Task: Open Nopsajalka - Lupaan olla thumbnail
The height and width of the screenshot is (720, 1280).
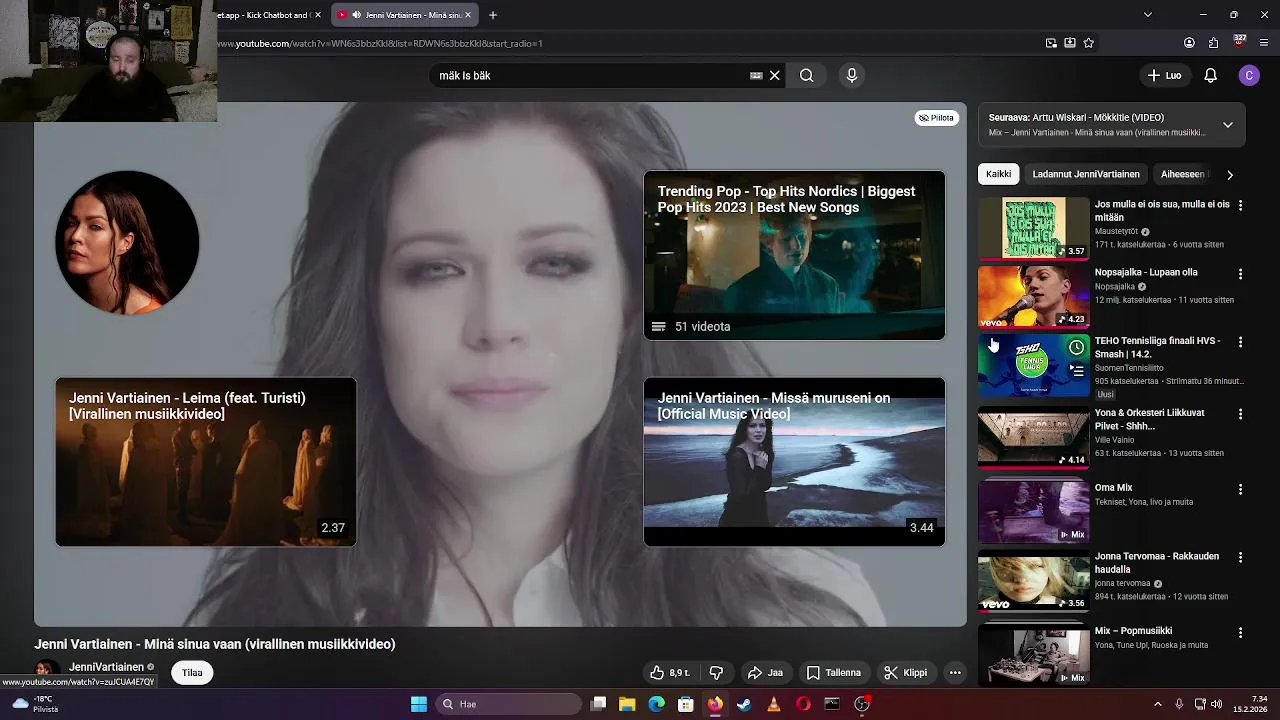Action: coord(1033,296)
